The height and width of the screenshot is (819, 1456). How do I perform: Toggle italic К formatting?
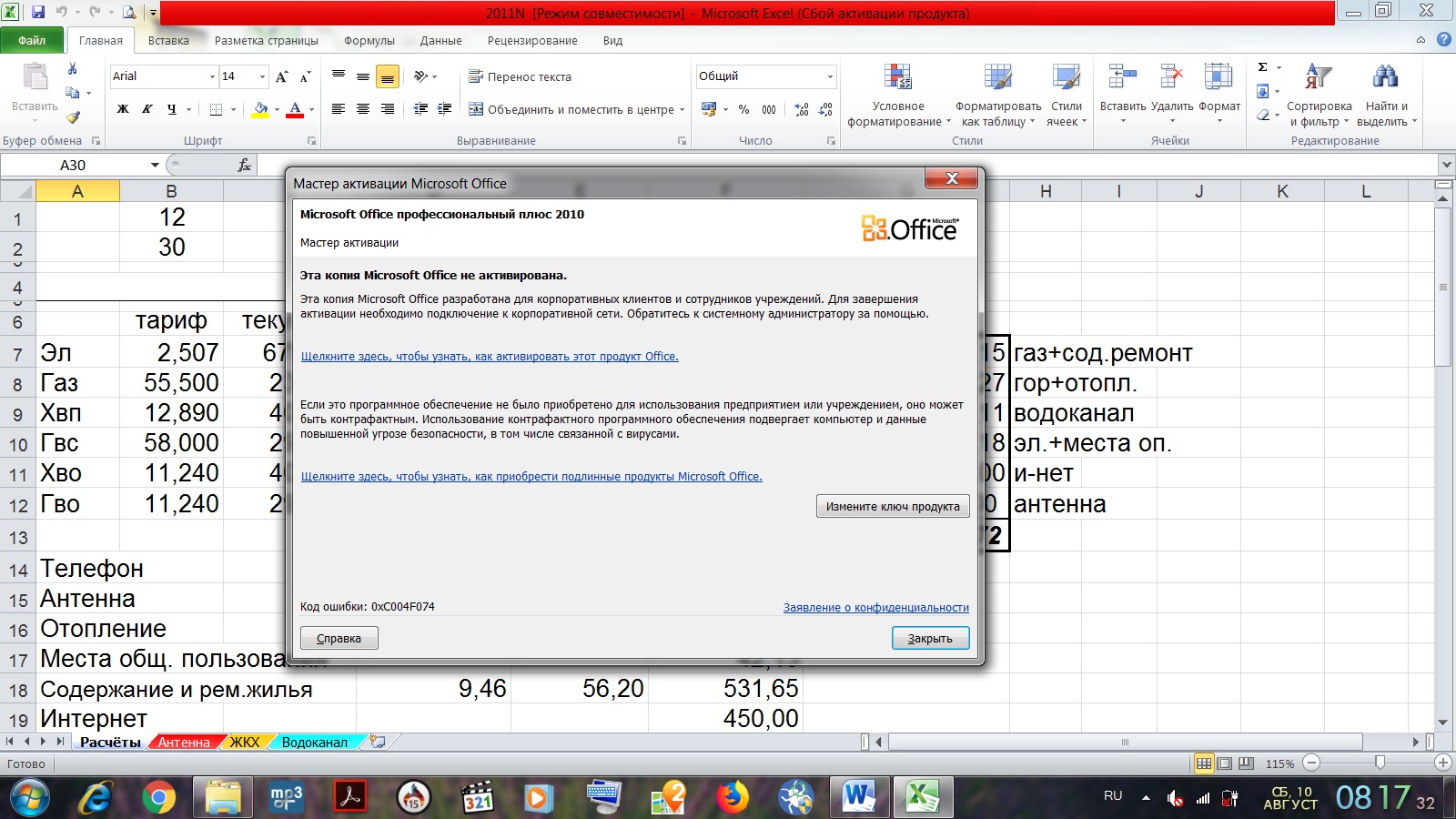click(147, 109)
